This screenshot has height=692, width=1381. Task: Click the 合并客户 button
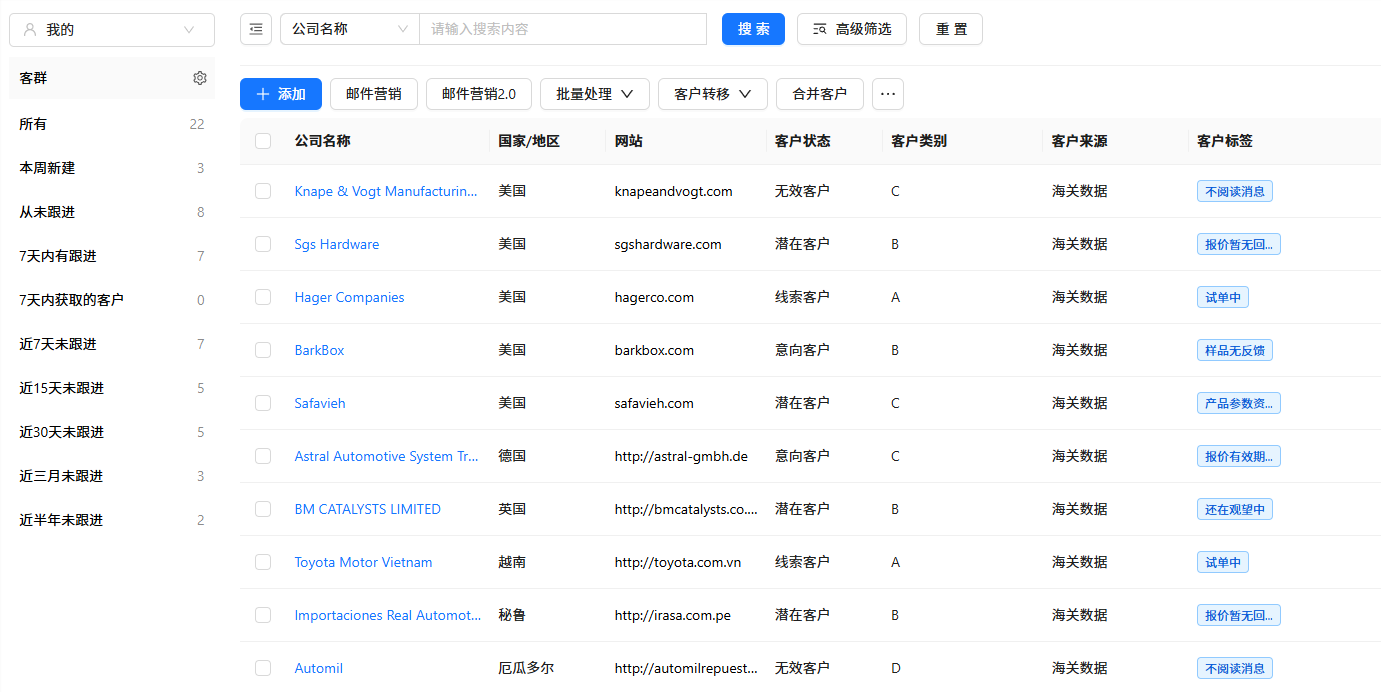click(820, 94)
